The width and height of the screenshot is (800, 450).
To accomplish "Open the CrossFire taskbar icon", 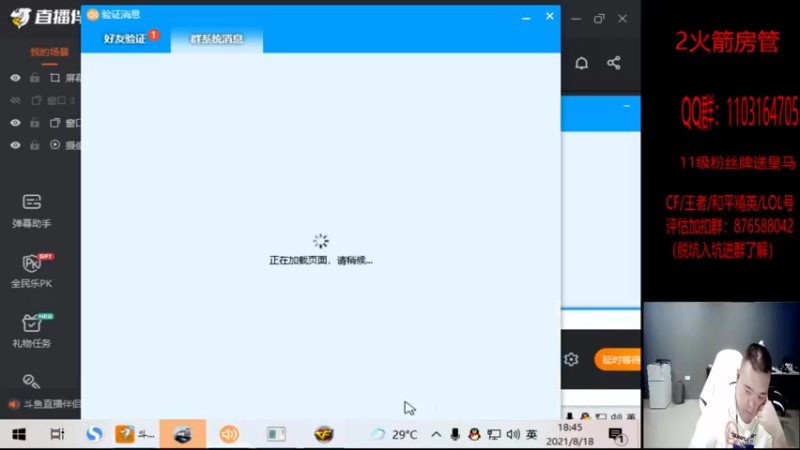I will click(x=323, y=434).
